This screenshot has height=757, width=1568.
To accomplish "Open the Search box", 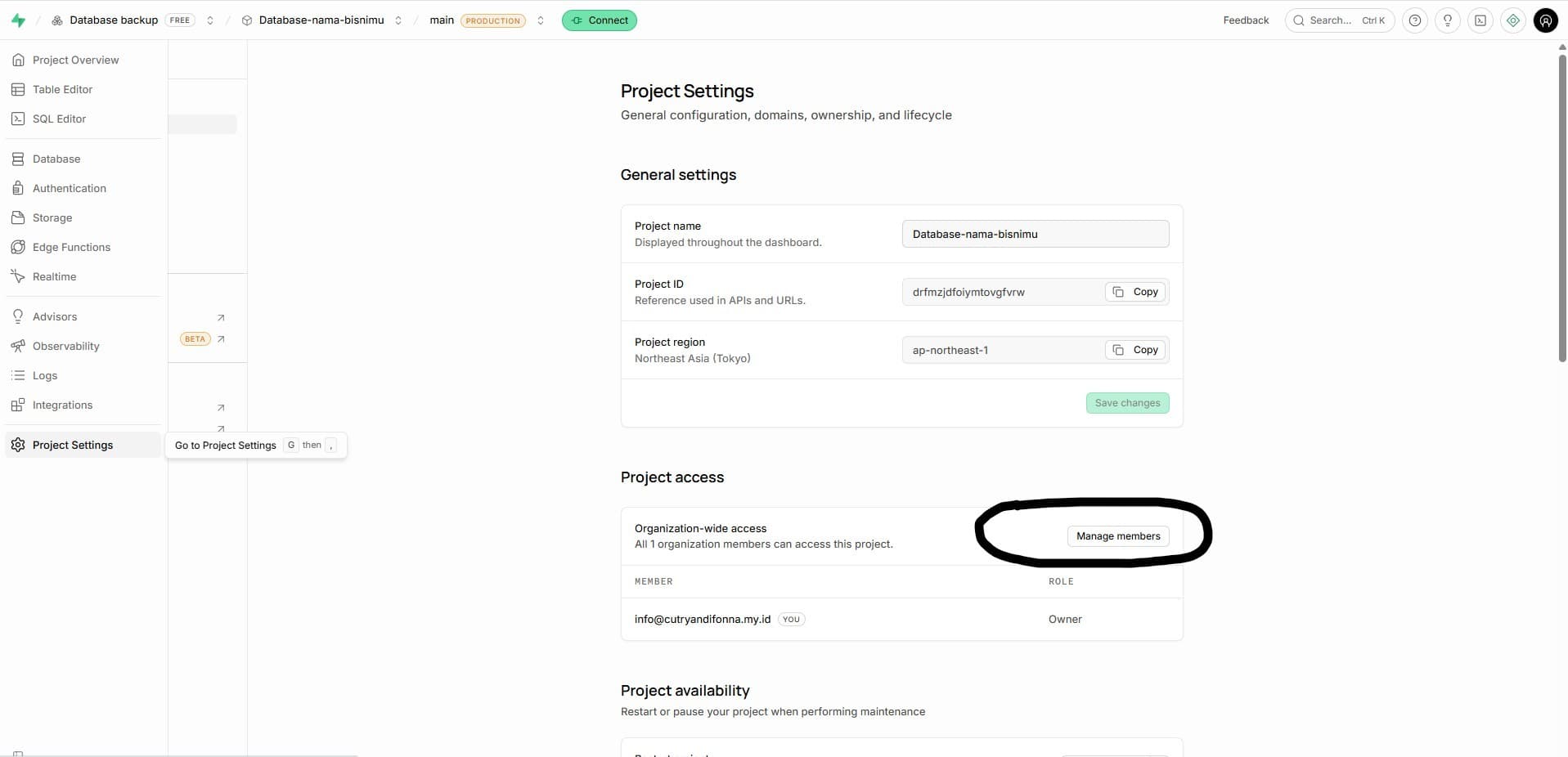I will 1339,20.
